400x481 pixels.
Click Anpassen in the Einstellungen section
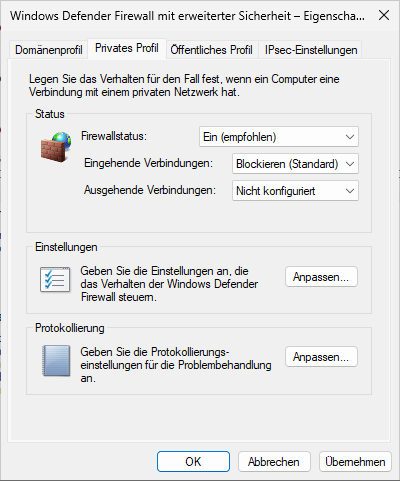[321, 277]
